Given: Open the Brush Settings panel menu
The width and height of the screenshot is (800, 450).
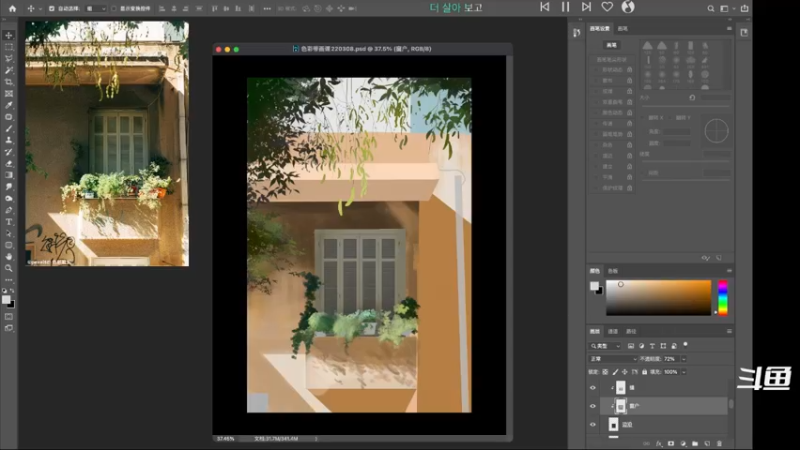Looking at the screenshot, I should (x=729, y=29).
